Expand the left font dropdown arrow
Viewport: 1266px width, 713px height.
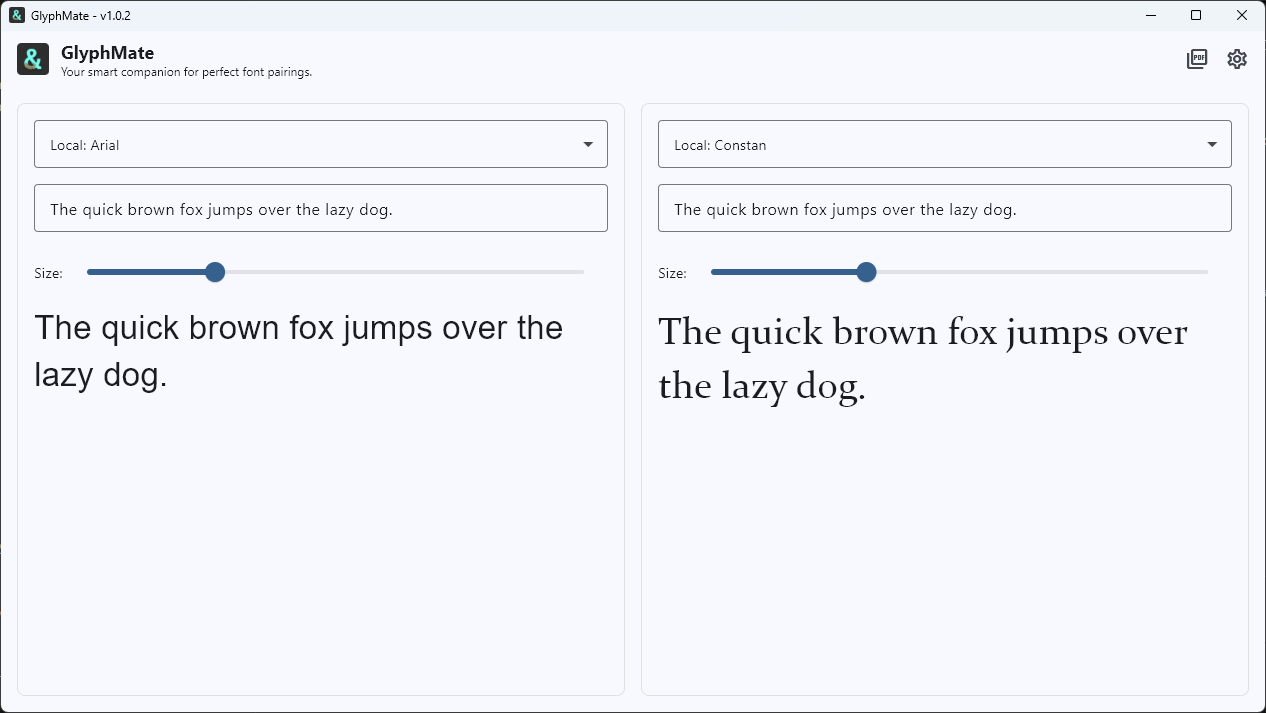(589, 145)
